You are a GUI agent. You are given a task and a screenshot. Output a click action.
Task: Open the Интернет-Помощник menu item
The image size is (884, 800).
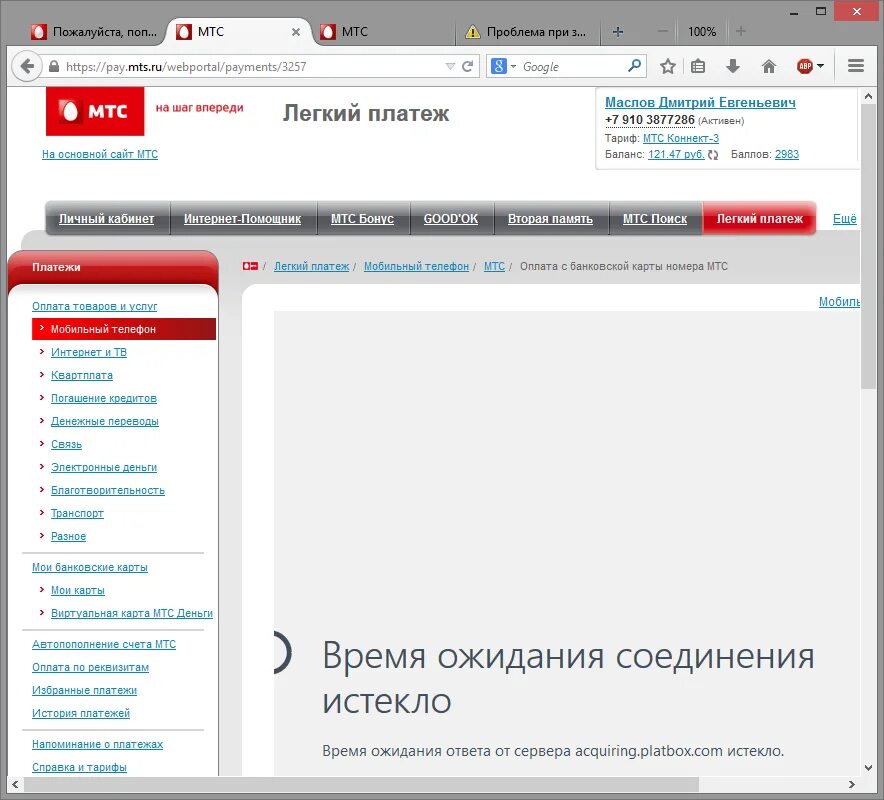pos(242,219)
